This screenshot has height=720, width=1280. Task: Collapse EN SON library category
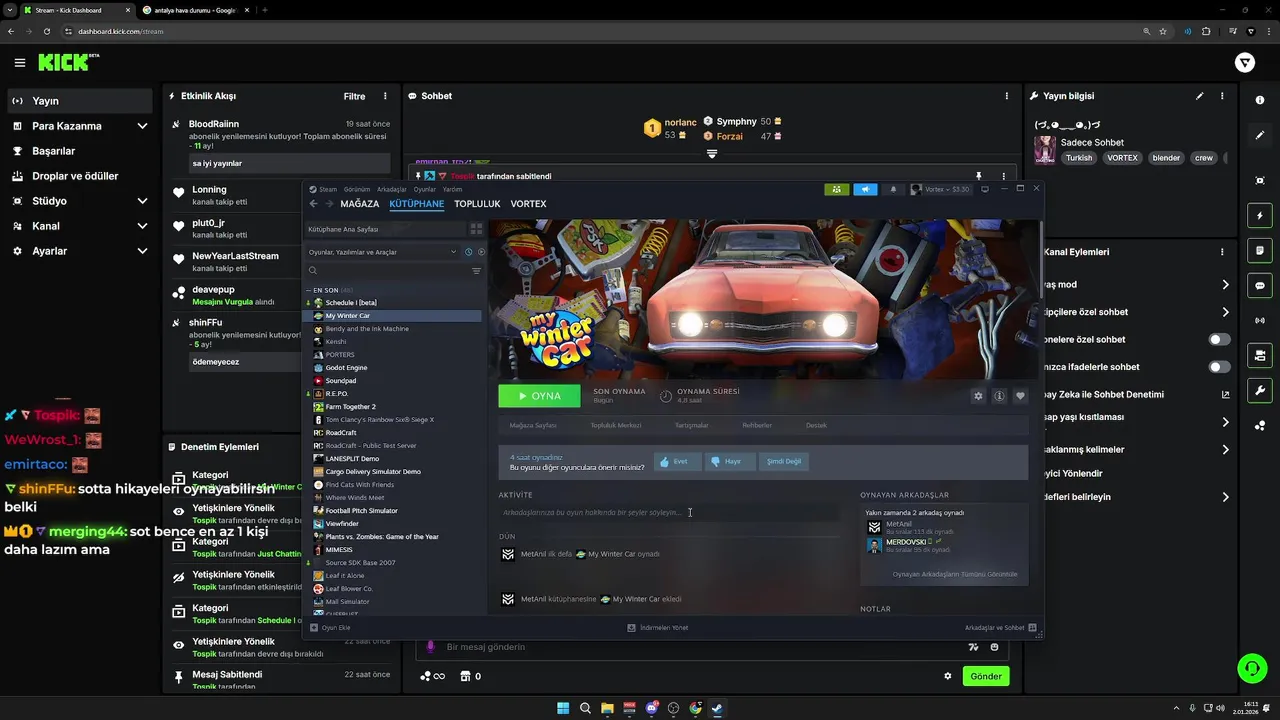(309, 290)
